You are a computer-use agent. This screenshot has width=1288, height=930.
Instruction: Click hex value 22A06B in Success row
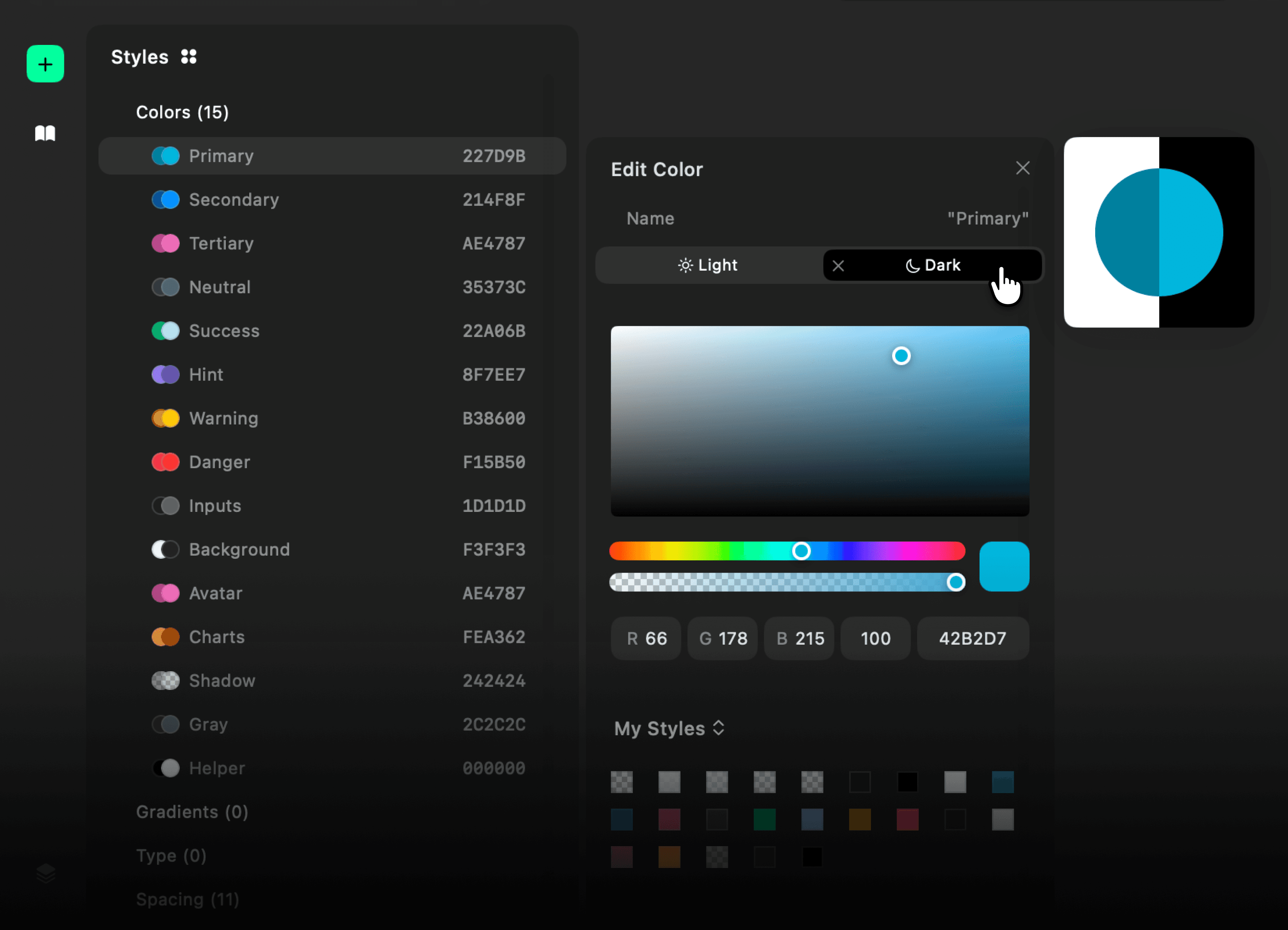pyautogui.click(x=493, y=330)
